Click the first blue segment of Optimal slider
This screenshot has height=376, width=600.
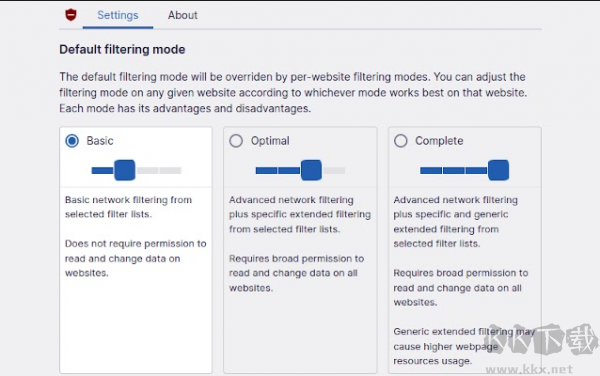click(266, 171)
